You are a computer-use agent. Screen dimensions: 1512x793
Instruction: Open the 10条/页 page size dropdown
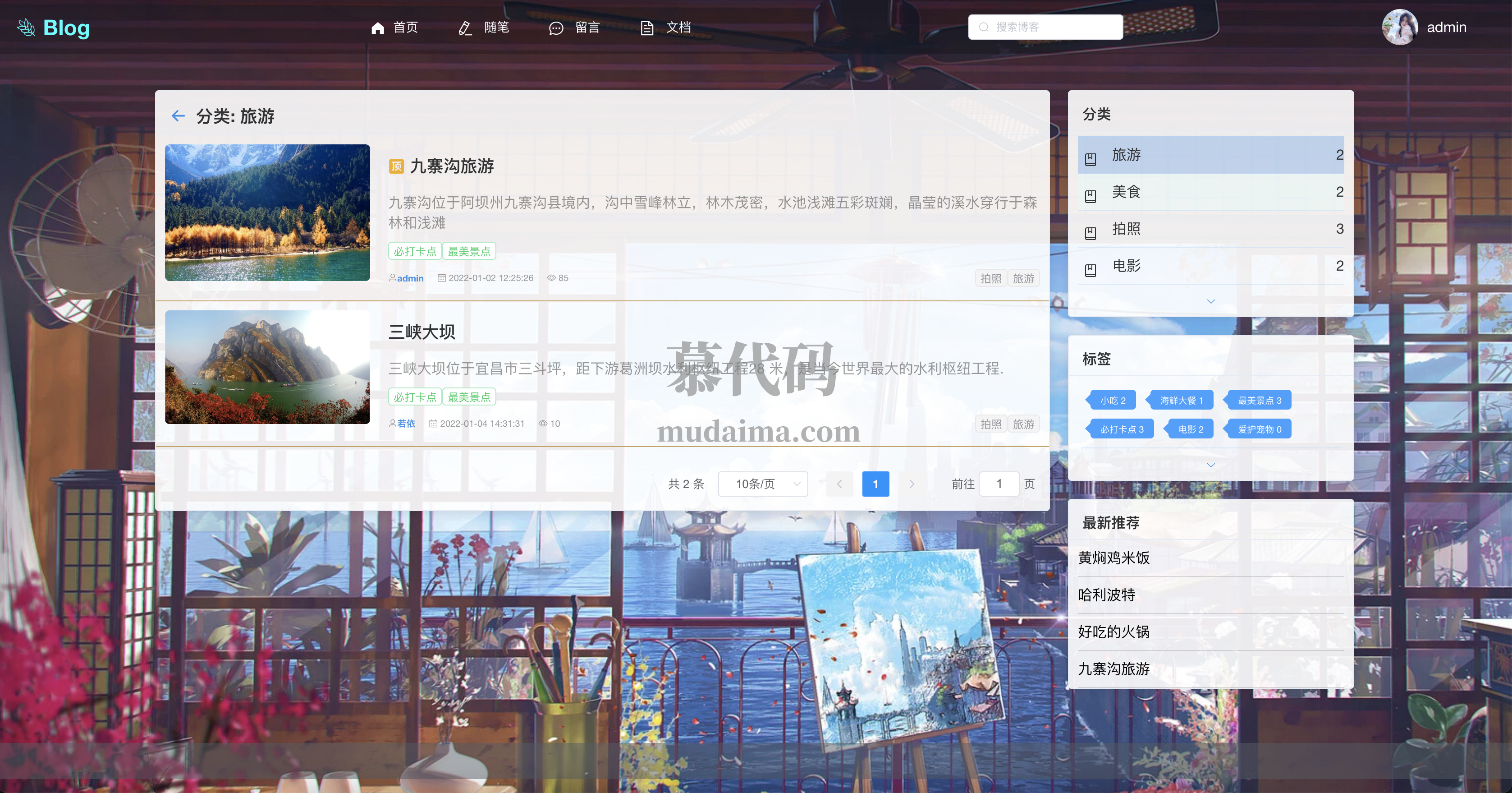coord(762,484)
